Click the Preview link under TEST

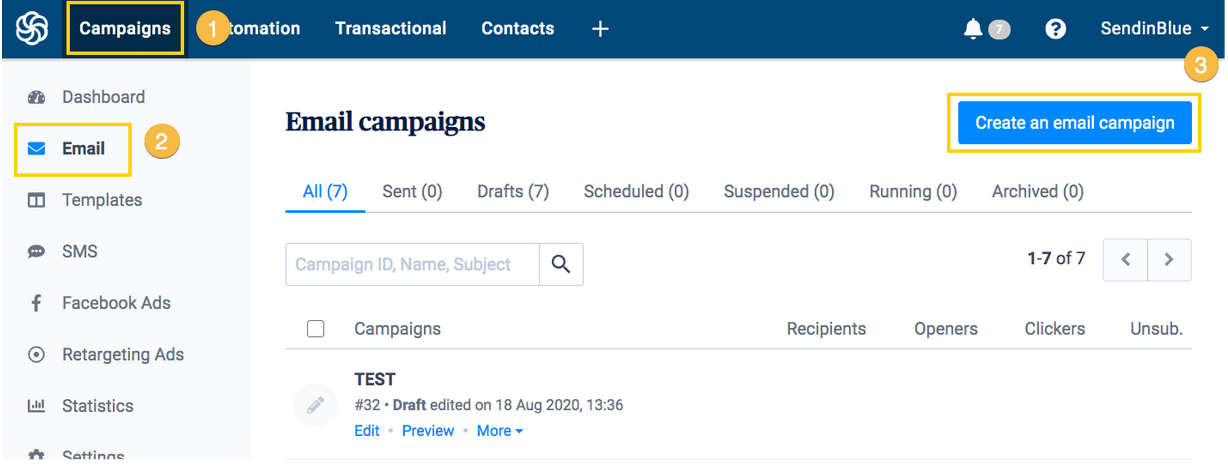428,431
